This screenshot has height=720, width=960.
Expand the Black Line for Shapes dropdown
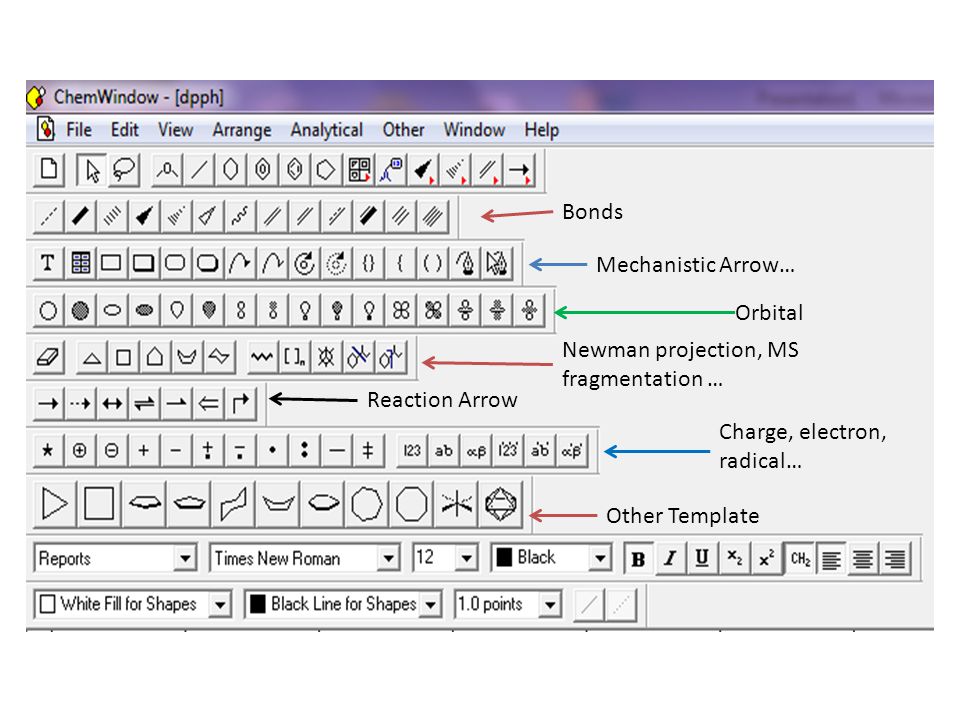point(430,605)
